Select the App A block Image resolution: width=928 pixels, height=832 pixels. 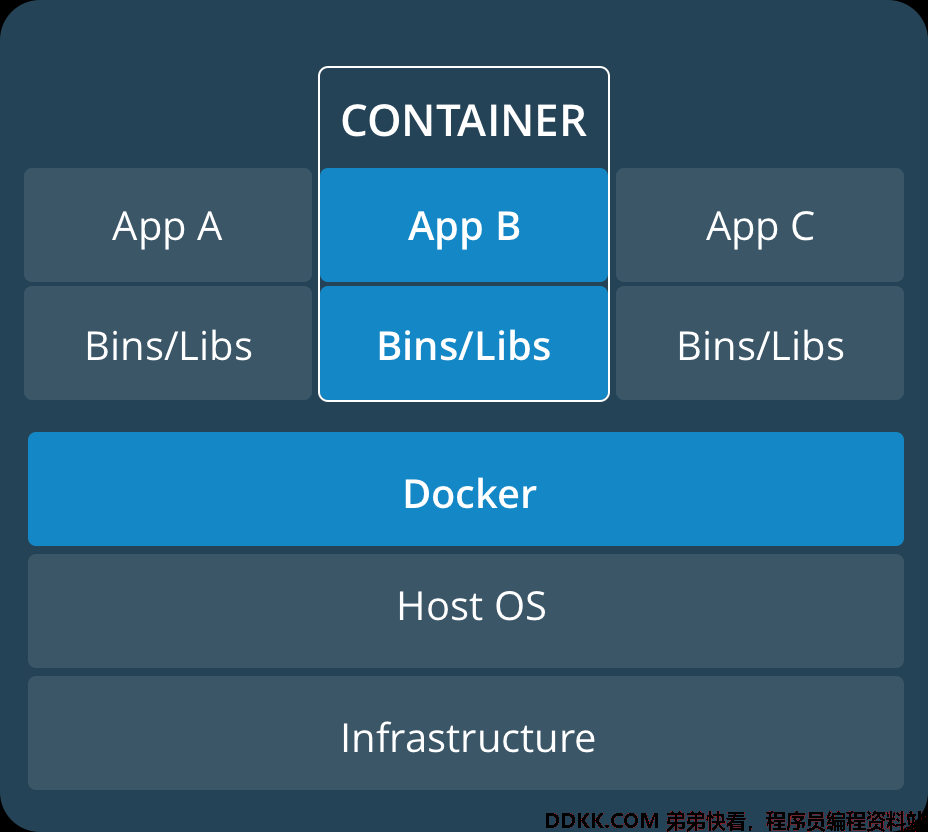[x=167, y=225]
